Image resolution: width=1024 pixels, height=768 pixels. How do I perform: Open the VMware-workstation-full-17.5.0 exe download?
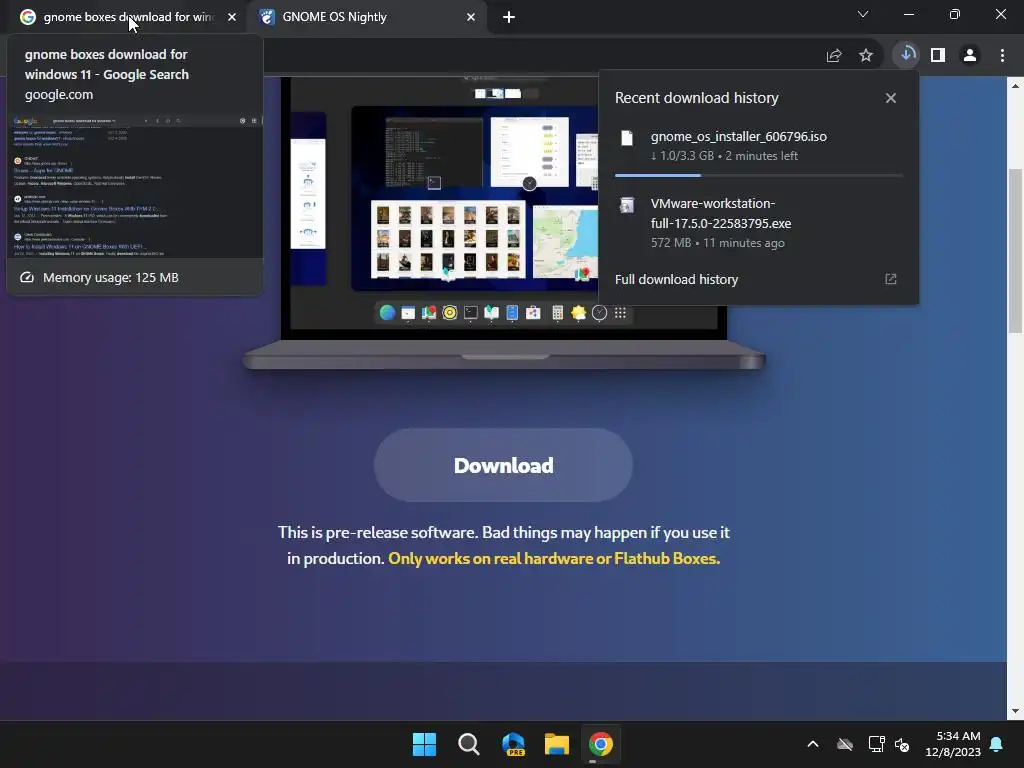759,223
